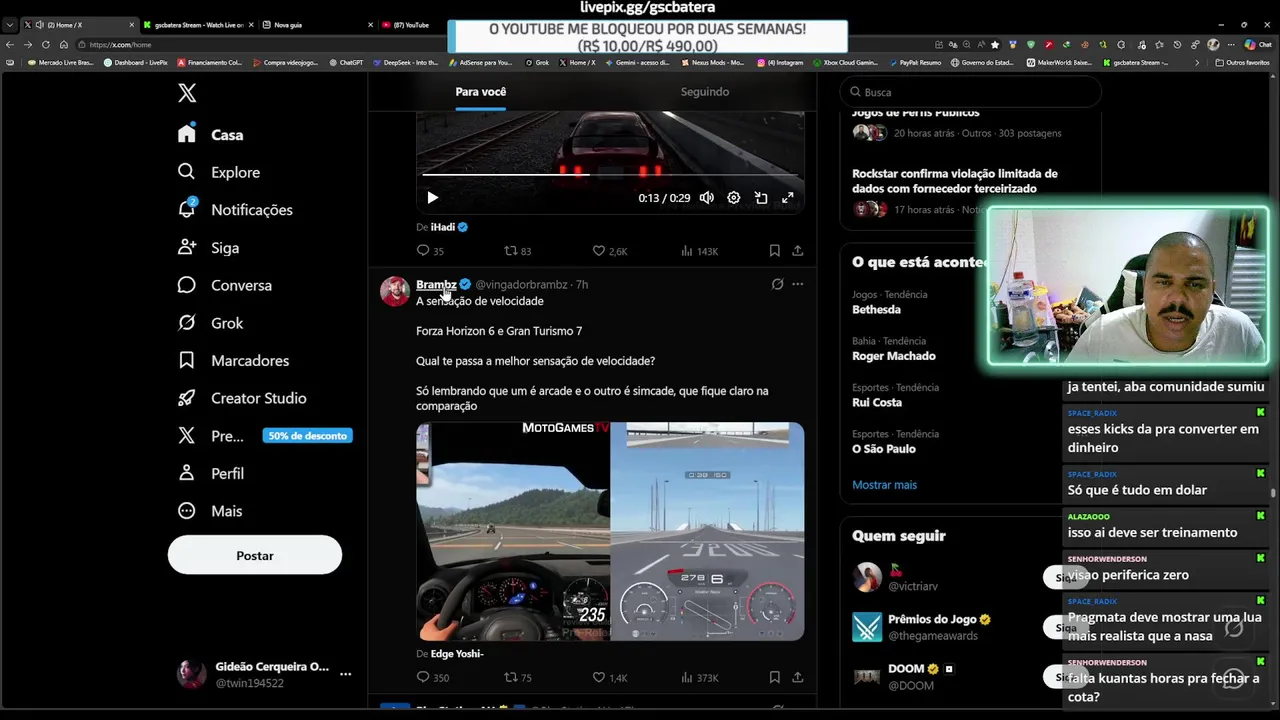Bookmark the Brambz post
Screen dimensions: 1280x720
(x=774, y=677)
